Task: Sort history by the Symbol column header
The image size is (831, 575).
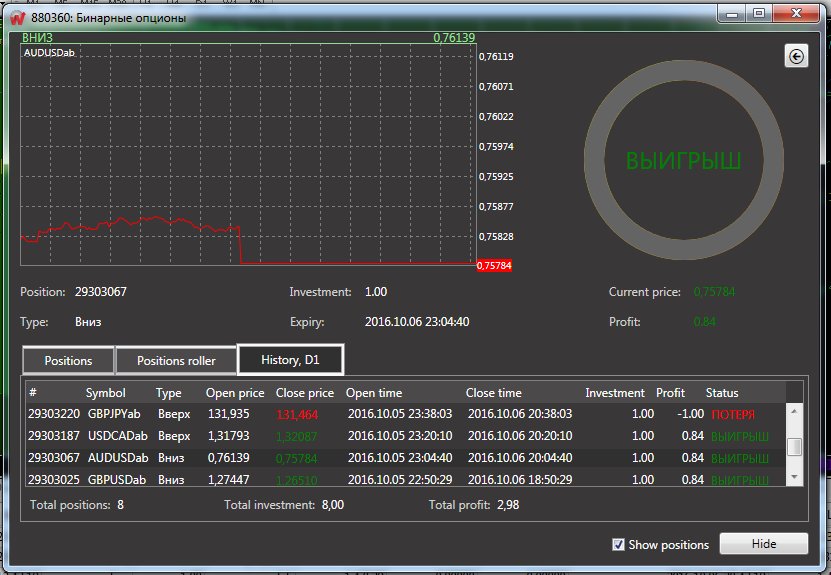Action: (106, 393)
